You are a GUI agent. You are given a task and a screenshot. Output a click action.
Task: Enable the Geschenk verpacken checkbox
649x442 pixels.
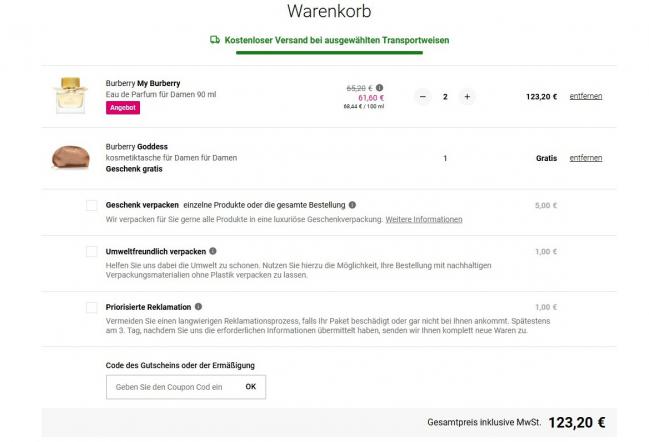tap(91, 205)
